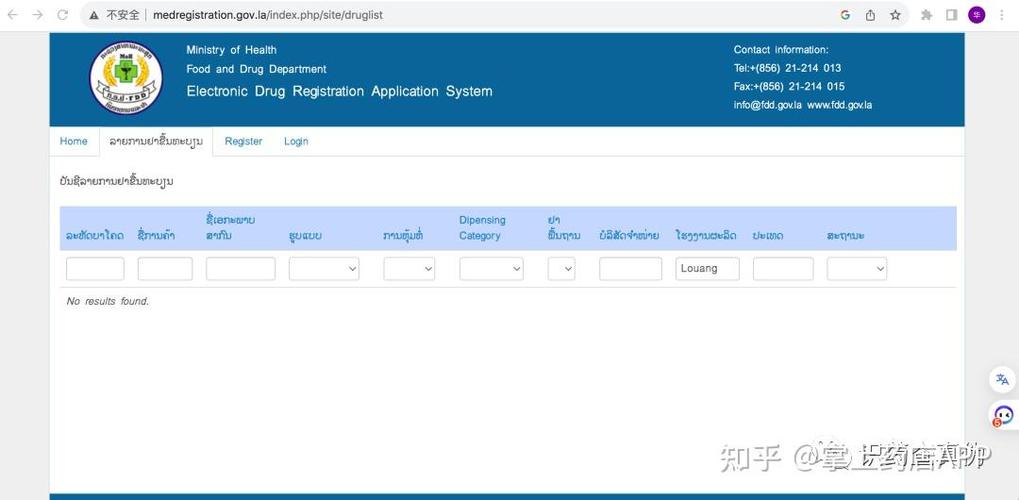
Task: Open the Google icon in the address bar
Action: tap(845, 15)
